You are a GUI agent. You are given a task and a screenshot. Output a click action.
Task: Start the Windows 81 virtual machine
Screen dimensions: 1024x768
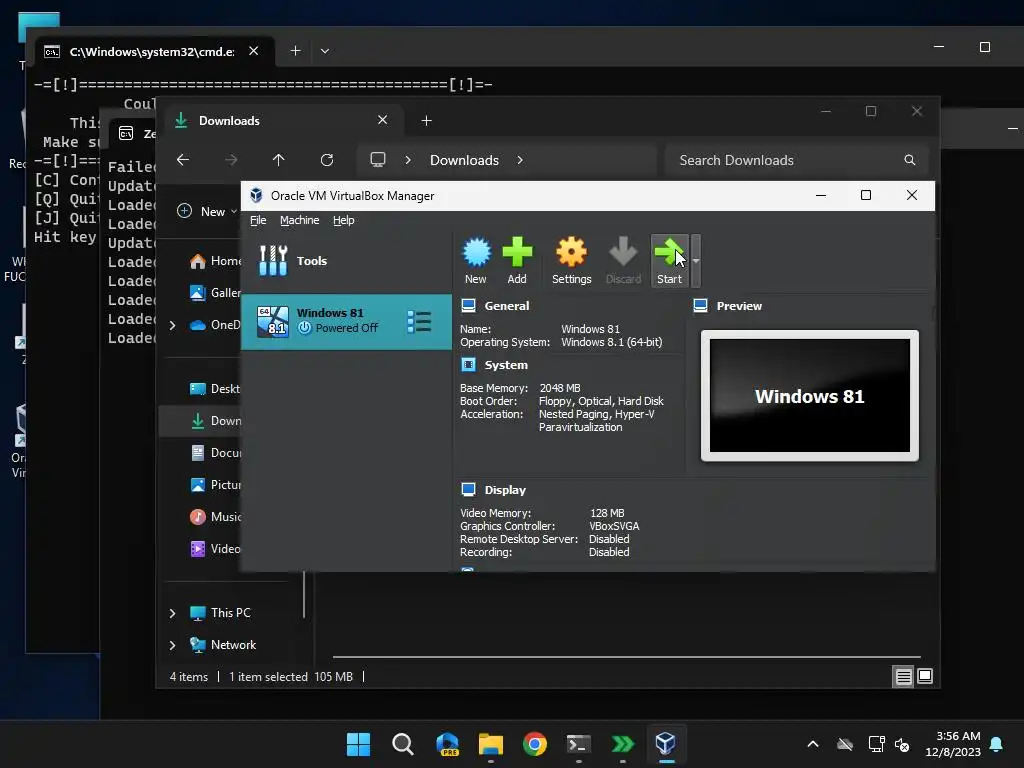[x=669, y=260]
